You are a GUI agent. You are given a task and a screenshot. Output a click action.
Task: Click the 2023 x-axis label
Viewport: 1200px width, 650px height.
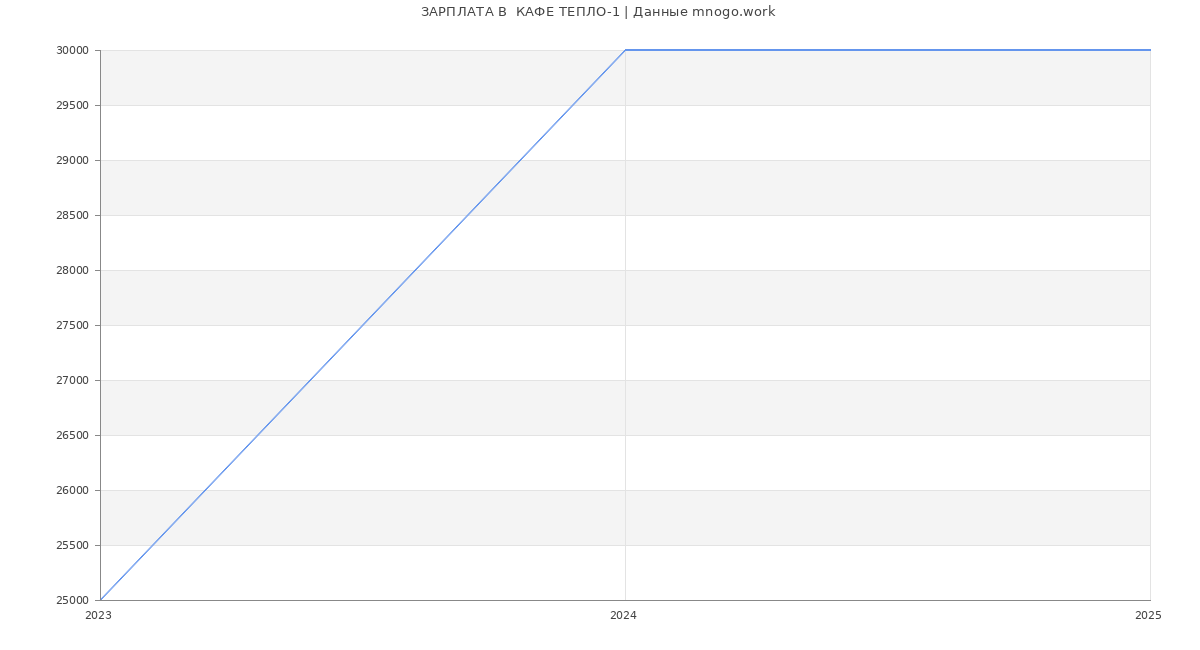[x=98, y=616]
